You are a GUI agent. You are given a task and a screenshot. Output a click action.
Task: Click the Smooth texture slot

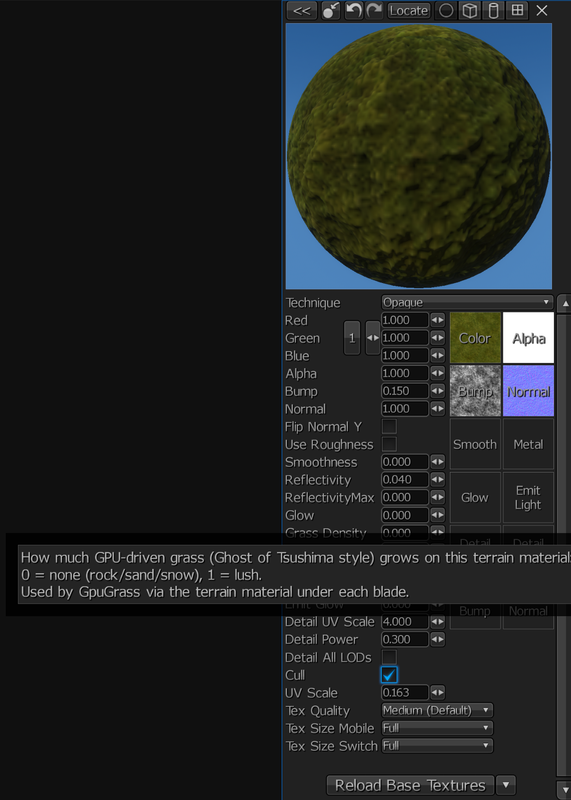475,444
